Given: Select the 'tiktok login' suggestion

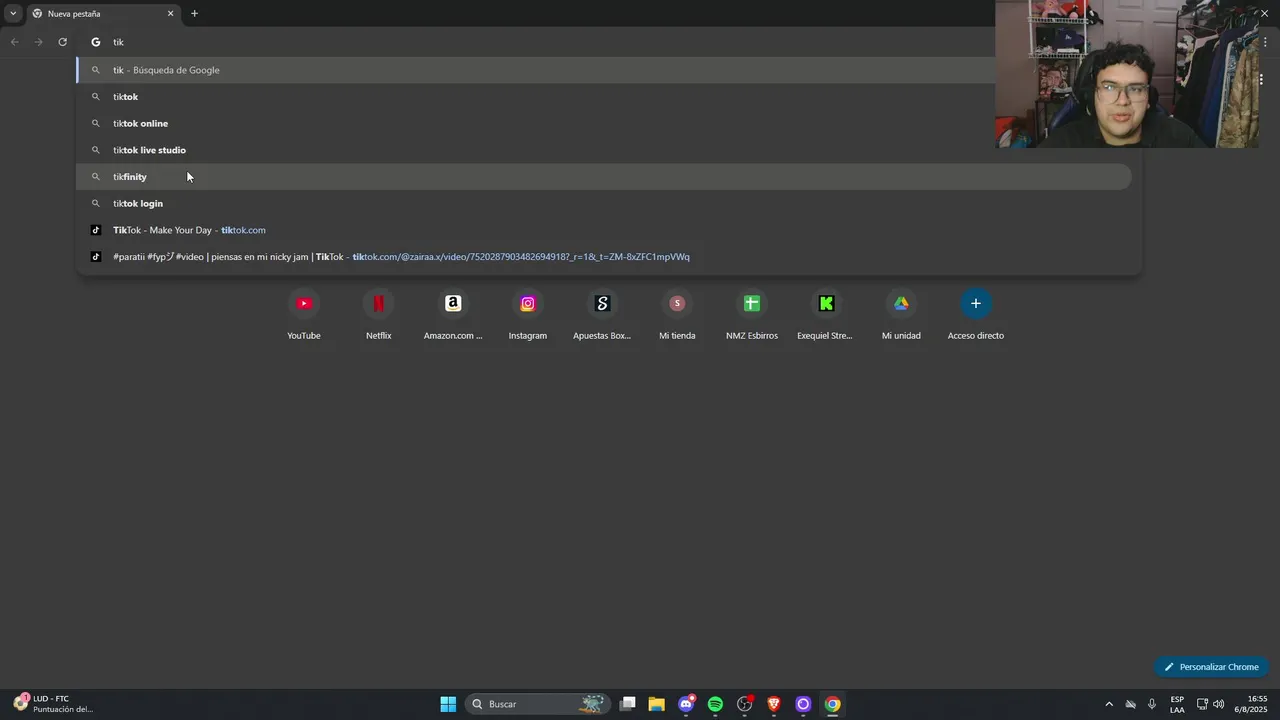Looking at the screenshot, I should click(604, 203).
